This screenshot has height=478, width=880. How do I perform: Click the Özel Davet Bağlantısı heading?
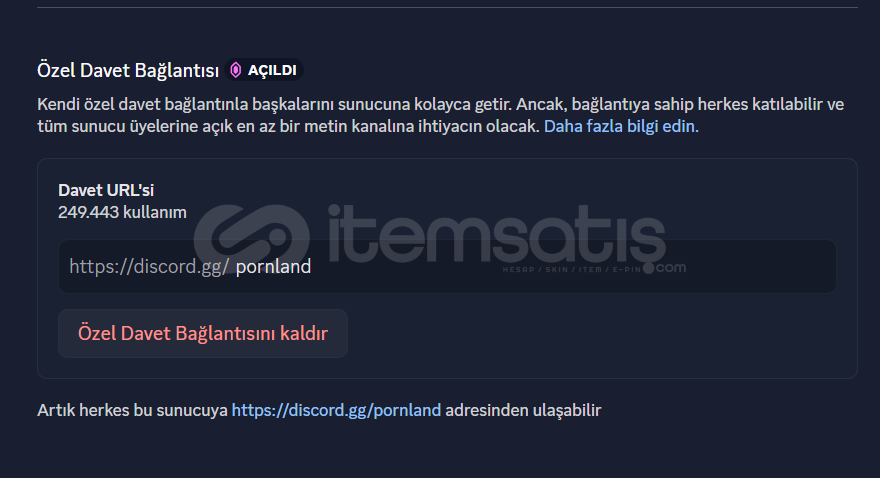tap(128, 71)
